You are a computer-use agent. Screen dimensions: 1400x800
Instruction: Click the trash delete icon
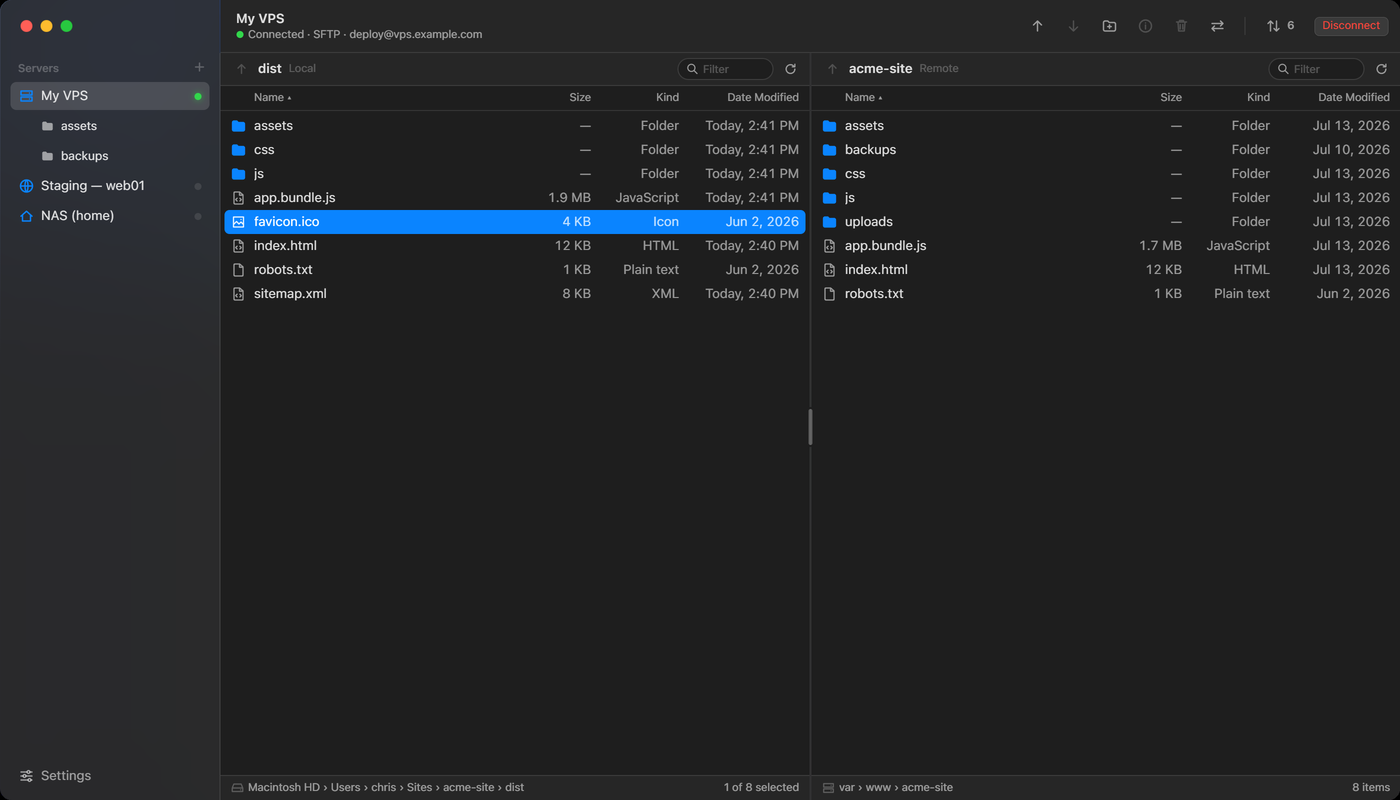pos(1181,26)
